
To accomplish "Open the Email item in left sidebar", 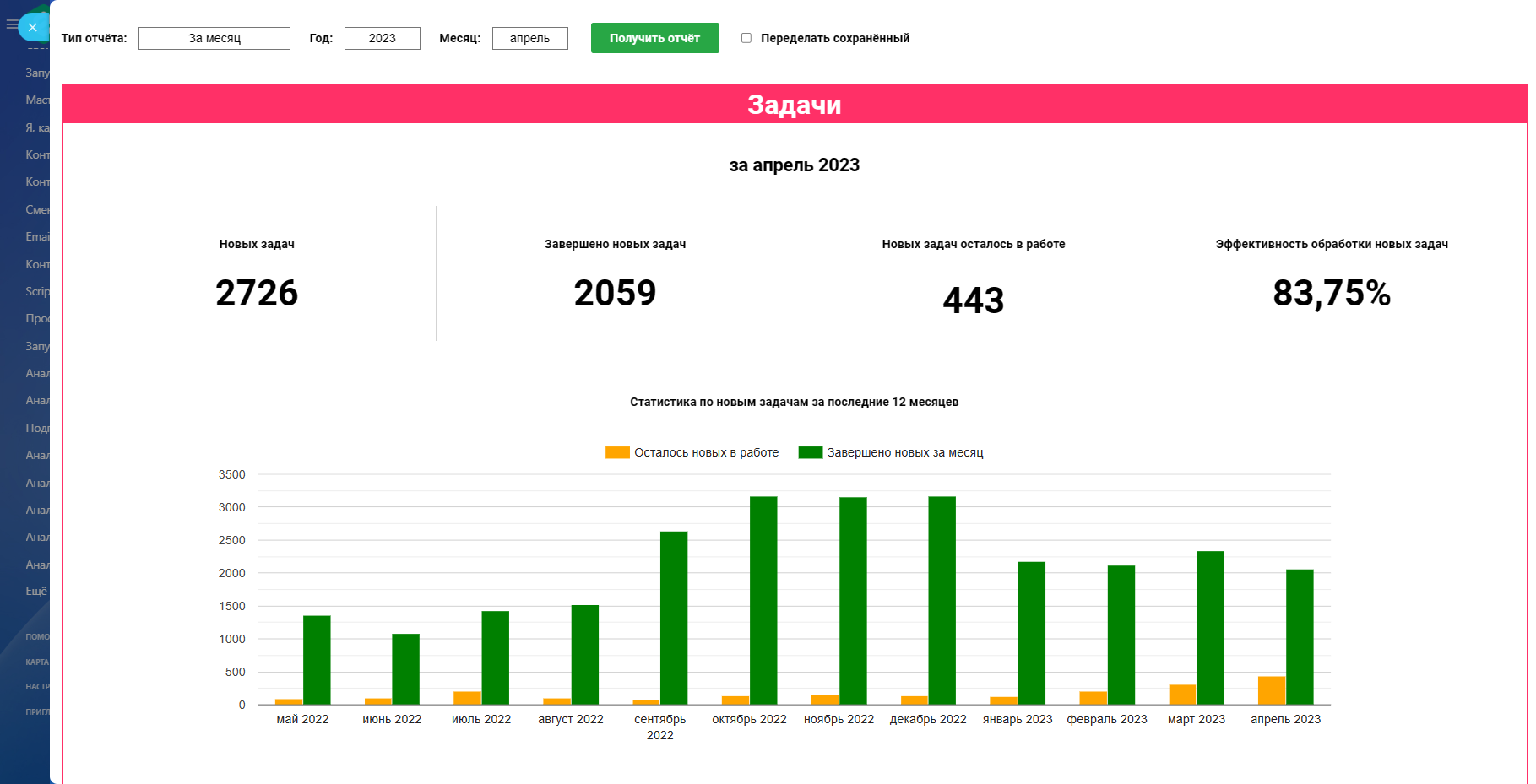I will tap(37, 236).
